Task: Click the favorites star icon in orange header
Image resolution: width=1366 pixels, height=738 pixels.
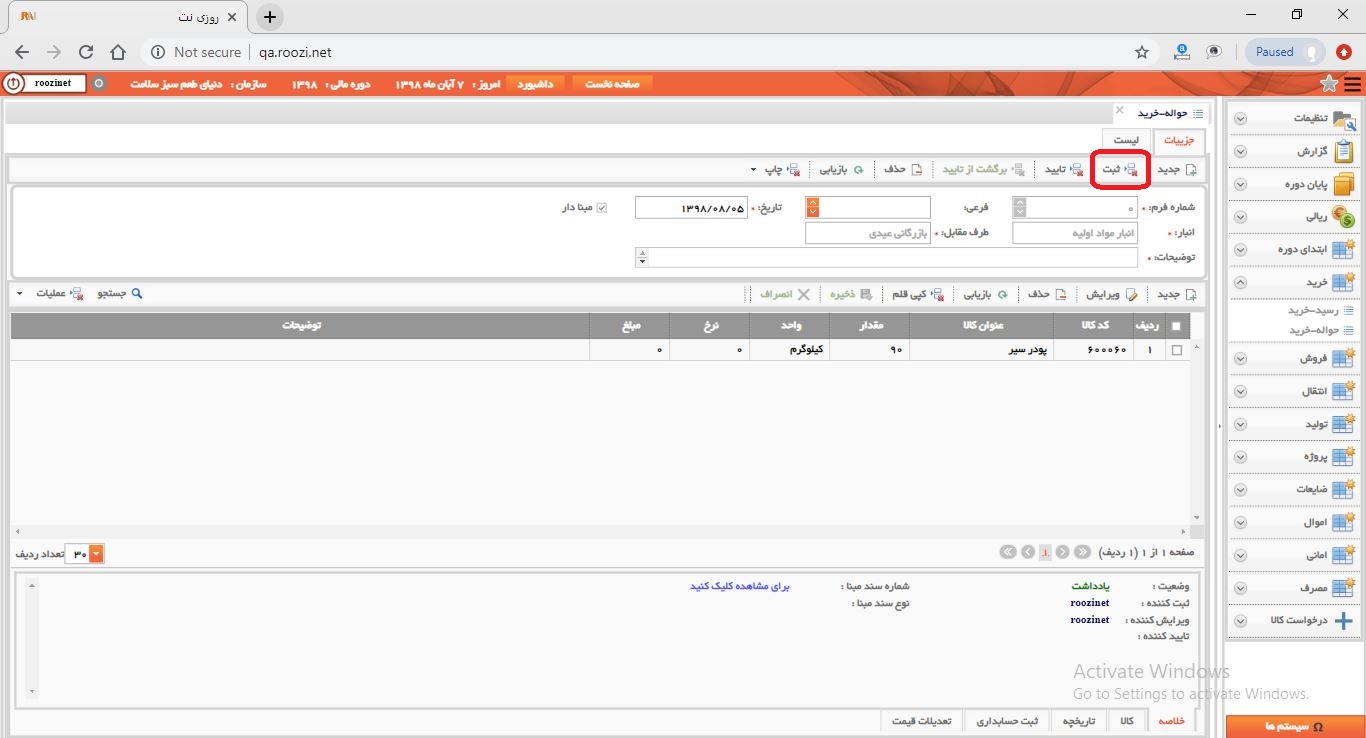Action: point(1329,84)
